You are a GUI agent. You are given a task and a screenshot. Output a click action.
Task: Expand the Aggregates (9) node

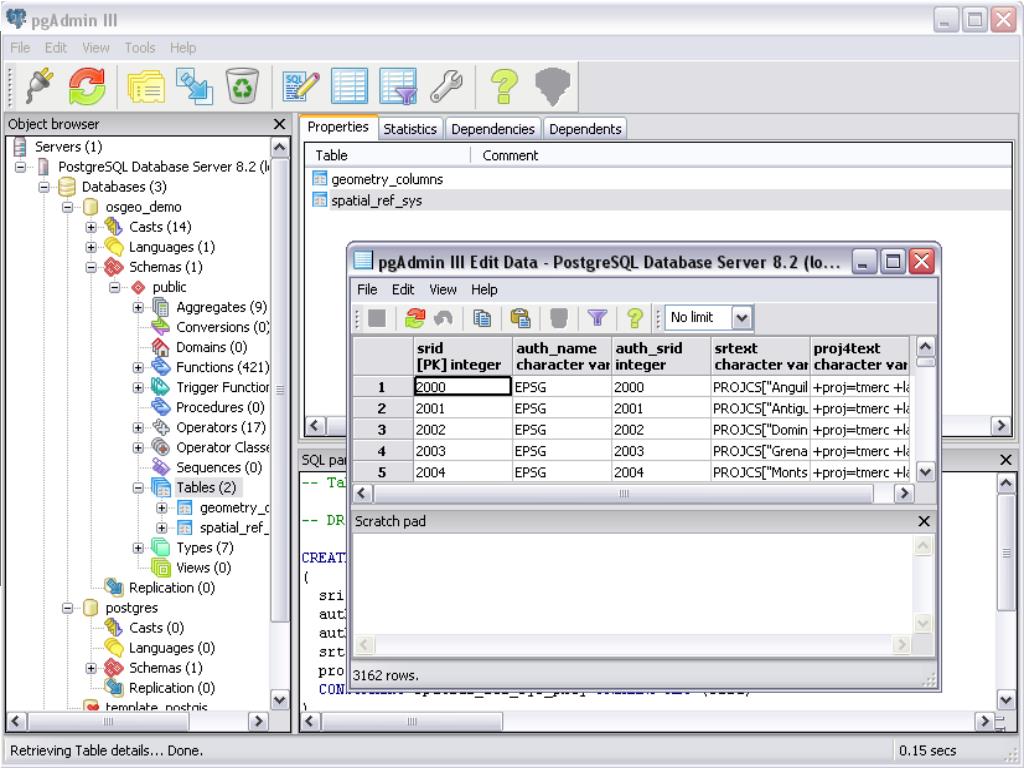(x=138, y=307)
